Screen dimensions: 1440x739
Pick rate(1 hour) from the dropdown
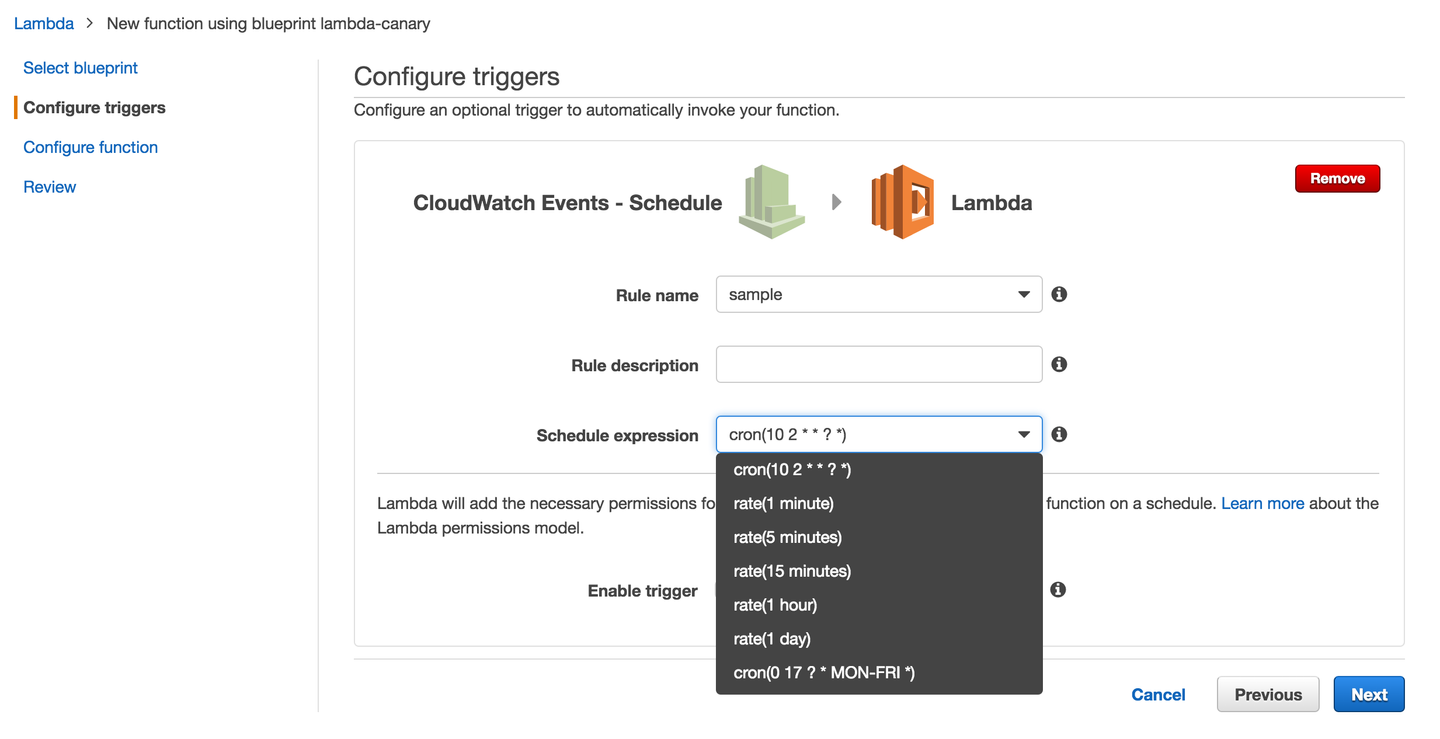click(775, 605)
